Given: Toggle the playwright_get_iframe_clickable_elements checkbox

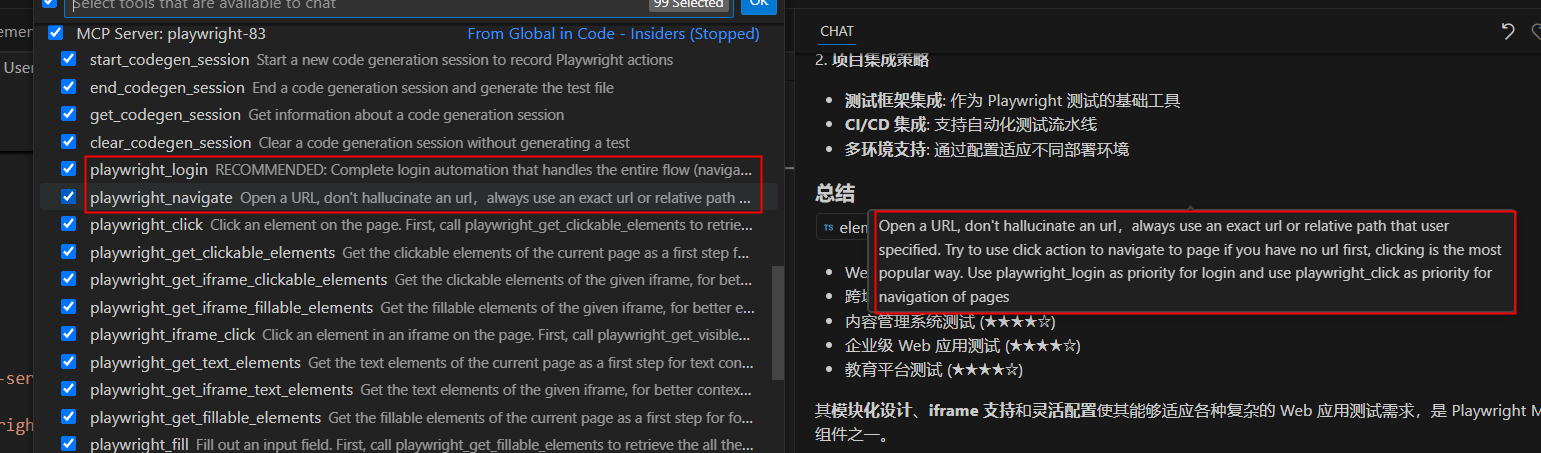Looking at the screenshot, I should point(68,279).
